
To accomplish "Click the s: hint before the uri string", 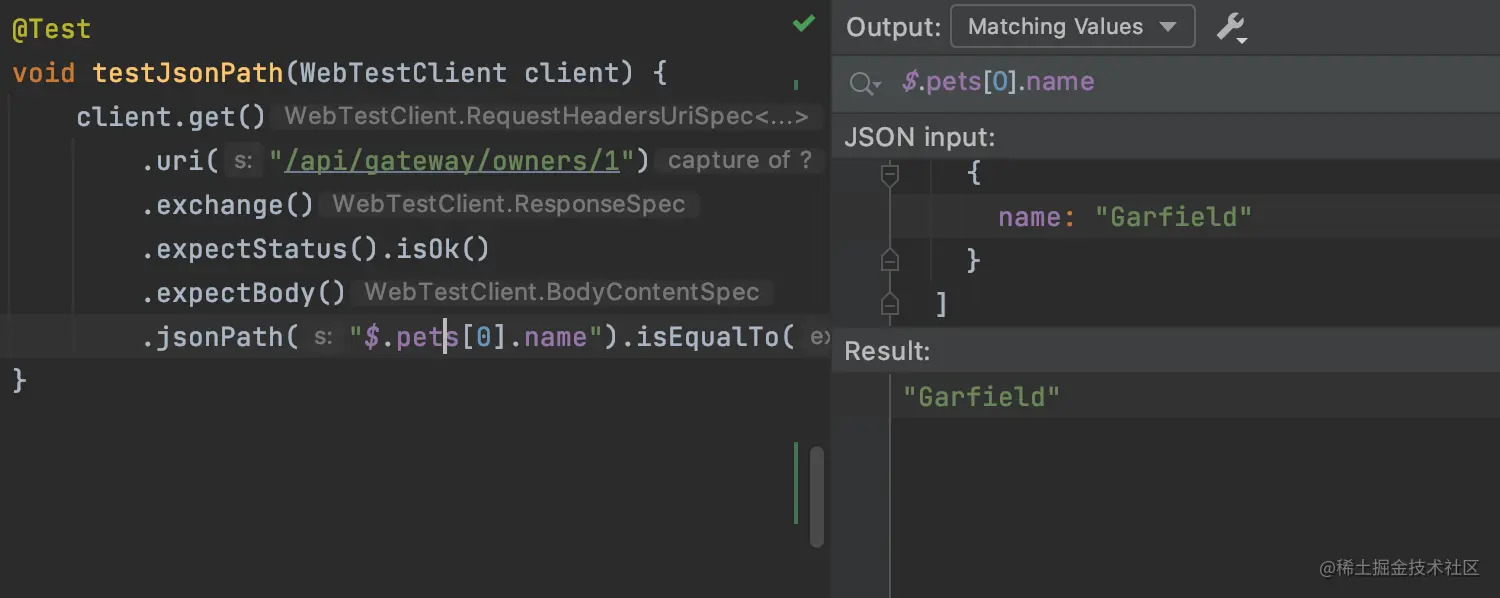I will pos(244,160).
